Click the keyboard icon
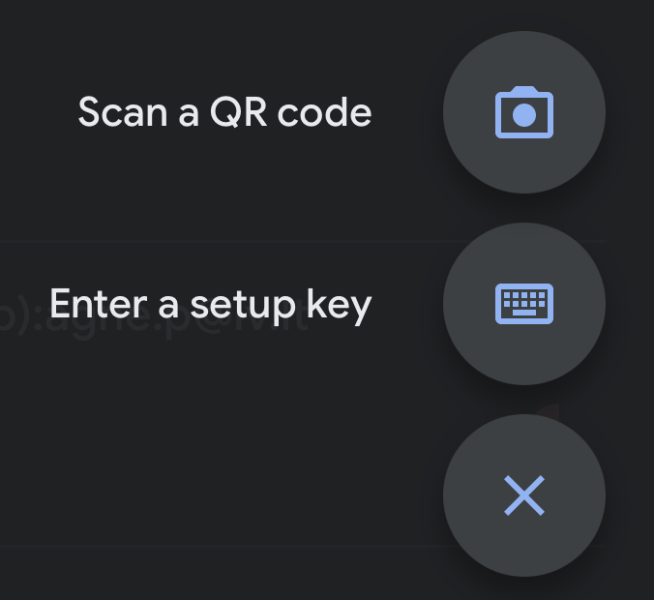Viewport: 654px width, 600px height. 524,304
